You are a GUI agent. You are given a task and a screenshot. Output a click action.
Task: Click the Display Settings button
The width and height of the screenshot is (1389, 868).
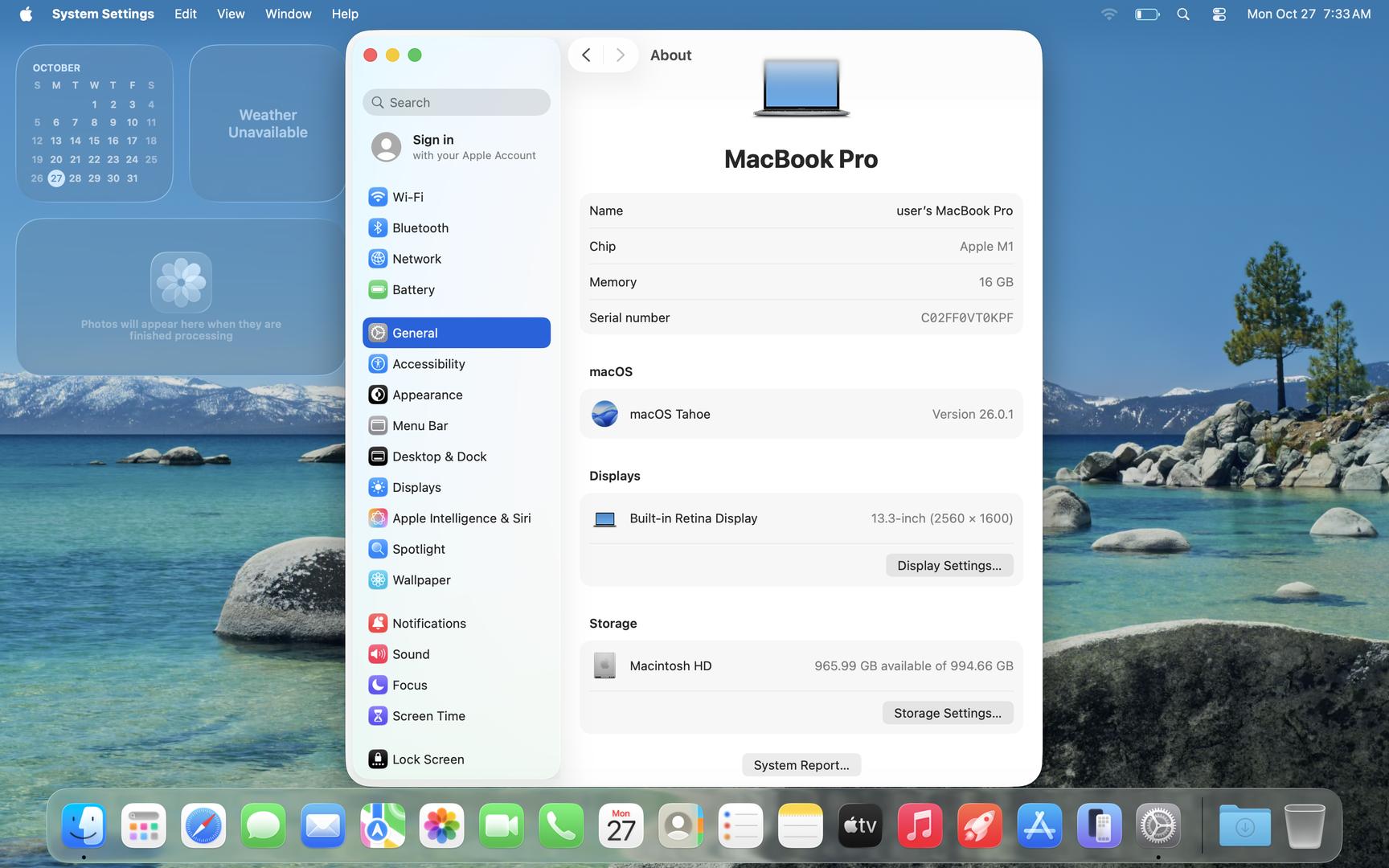pos(949,566)
